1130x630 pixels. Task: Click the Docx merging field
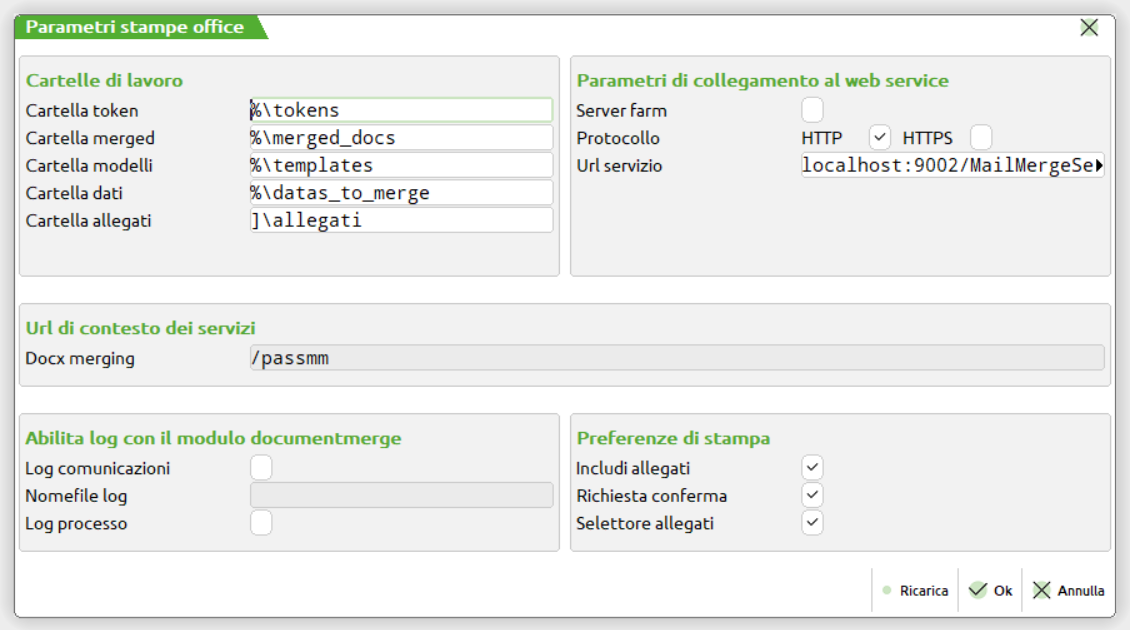coord(675,358)
